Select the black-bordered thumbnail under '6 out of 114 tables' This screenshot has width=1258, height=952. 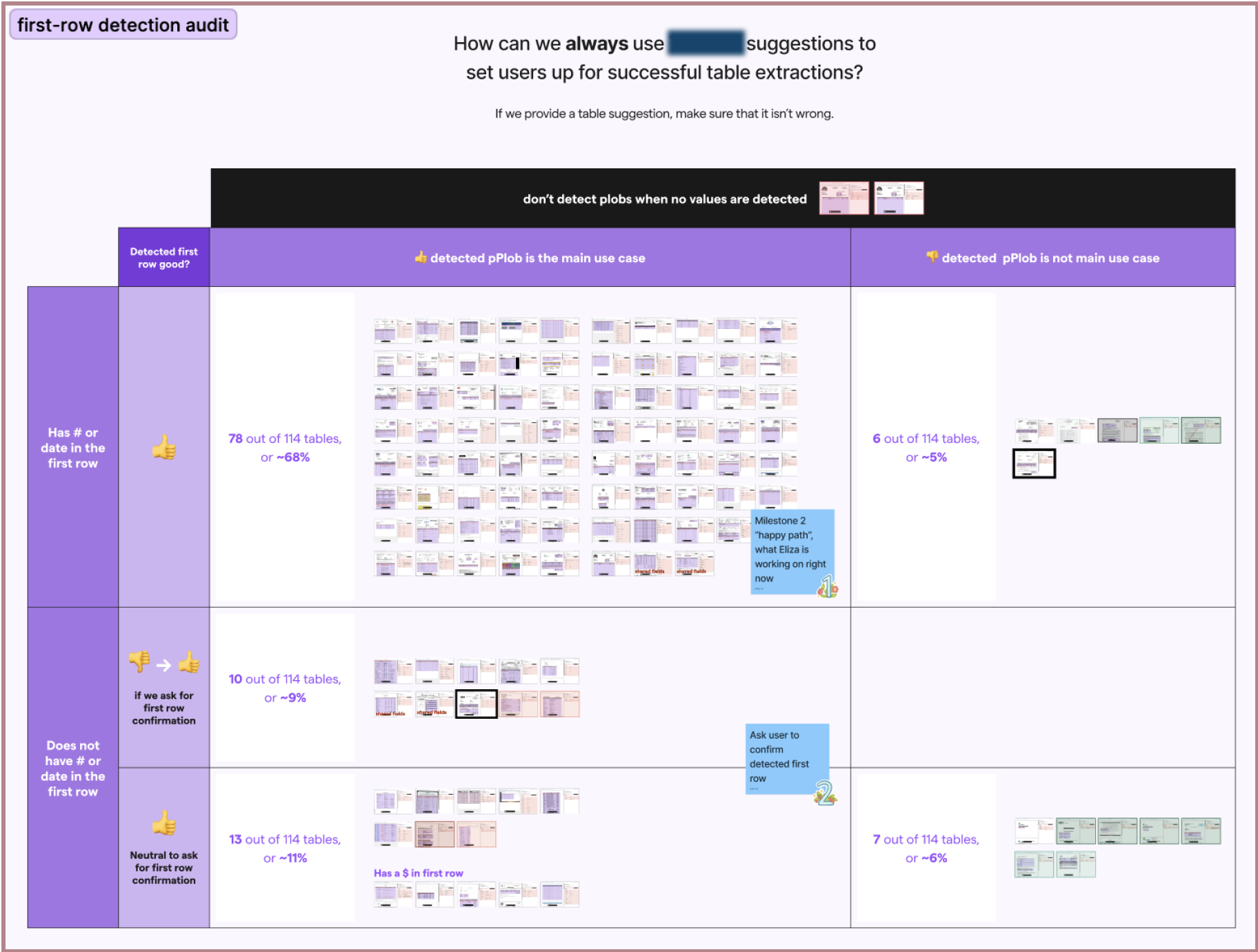1034,464
